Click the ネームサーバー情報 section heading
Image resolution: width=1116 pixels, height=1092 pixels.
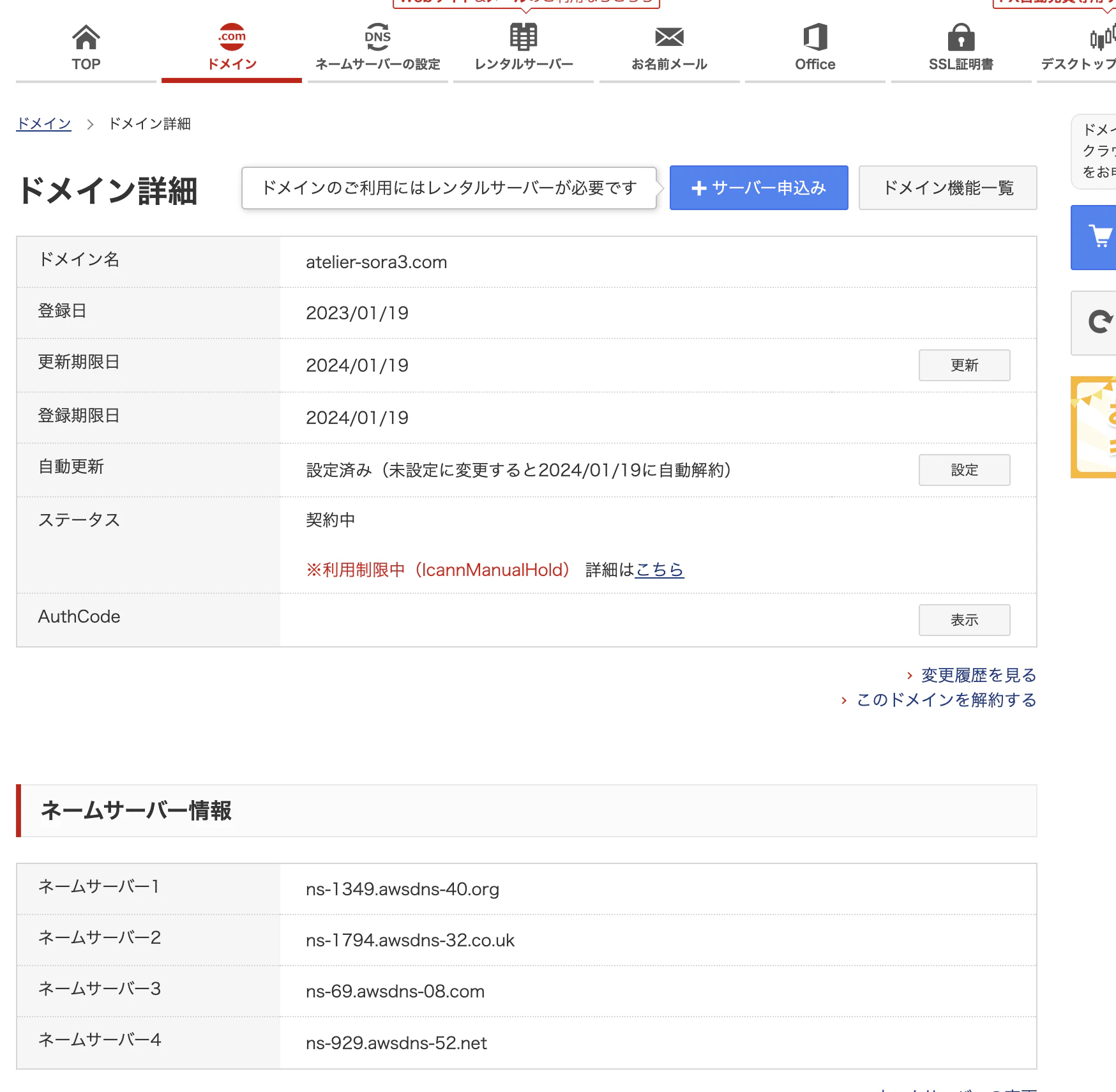(x=135, y=810)
